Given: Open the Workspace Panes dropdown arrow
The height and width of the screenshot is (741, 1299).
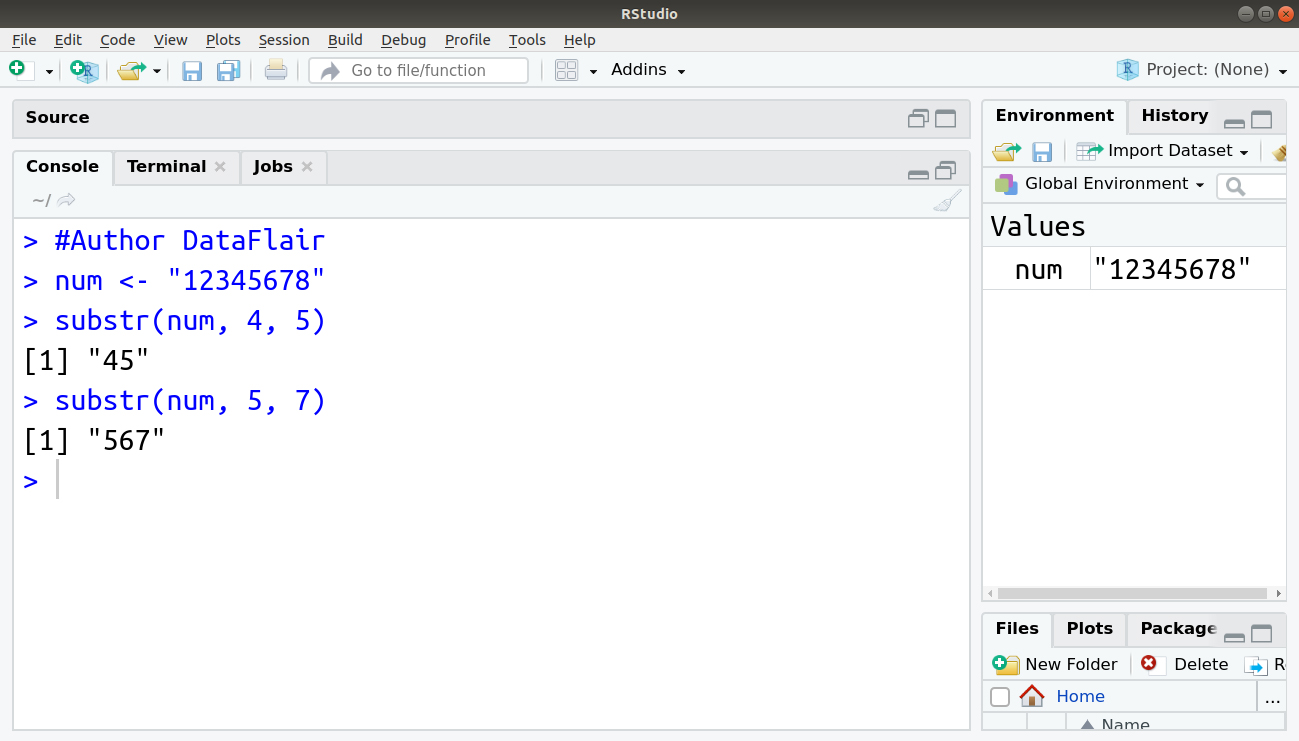Looking at the screenshot, I should tap(593, 72).
